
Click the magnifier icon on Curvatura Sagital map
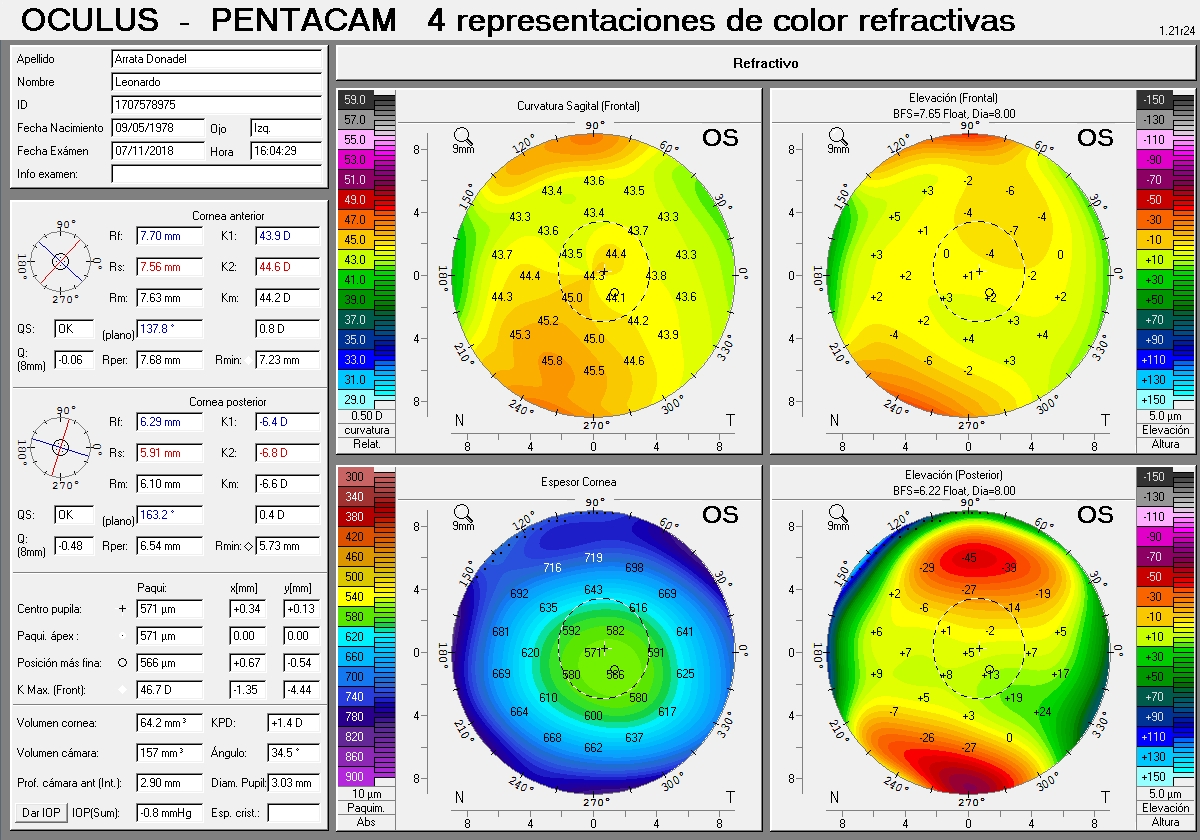pyautogui.click(x=463, y=136)
